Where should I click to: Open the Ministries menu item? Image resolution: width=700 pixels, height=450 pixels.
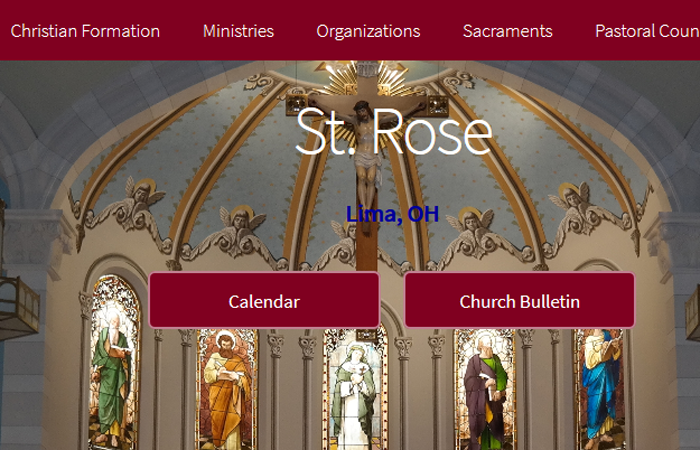[x=238, y=31]
